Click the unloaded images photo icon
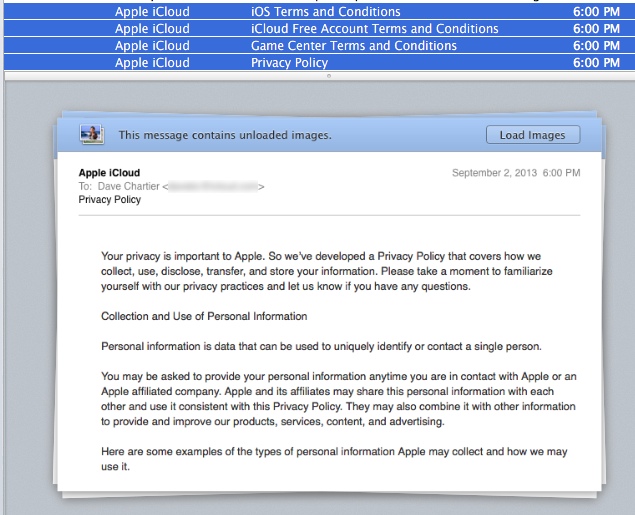 92,134
